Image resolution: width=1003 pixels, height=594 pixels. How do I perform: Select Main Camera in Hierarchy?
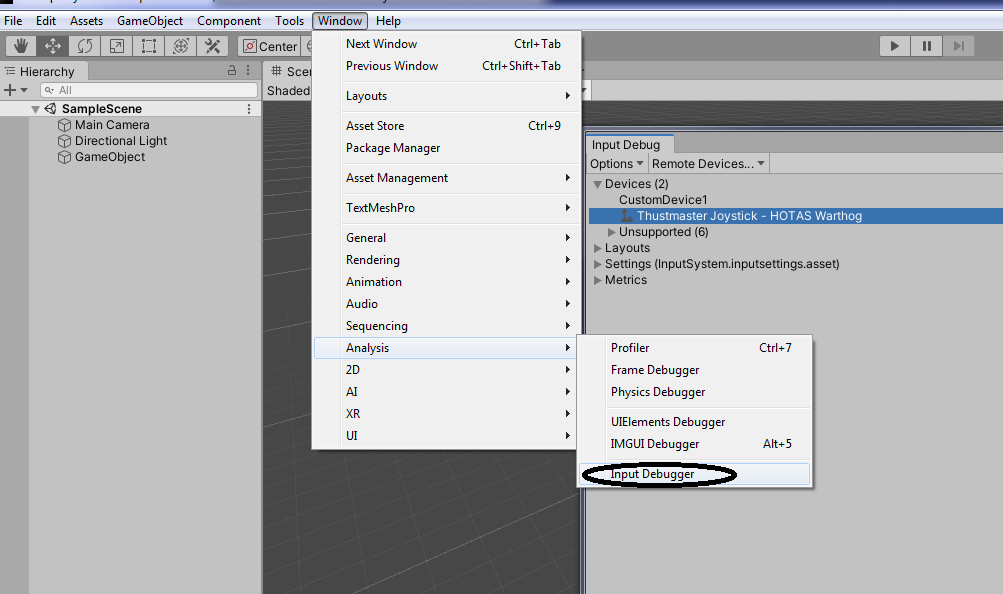click(112, 125)
